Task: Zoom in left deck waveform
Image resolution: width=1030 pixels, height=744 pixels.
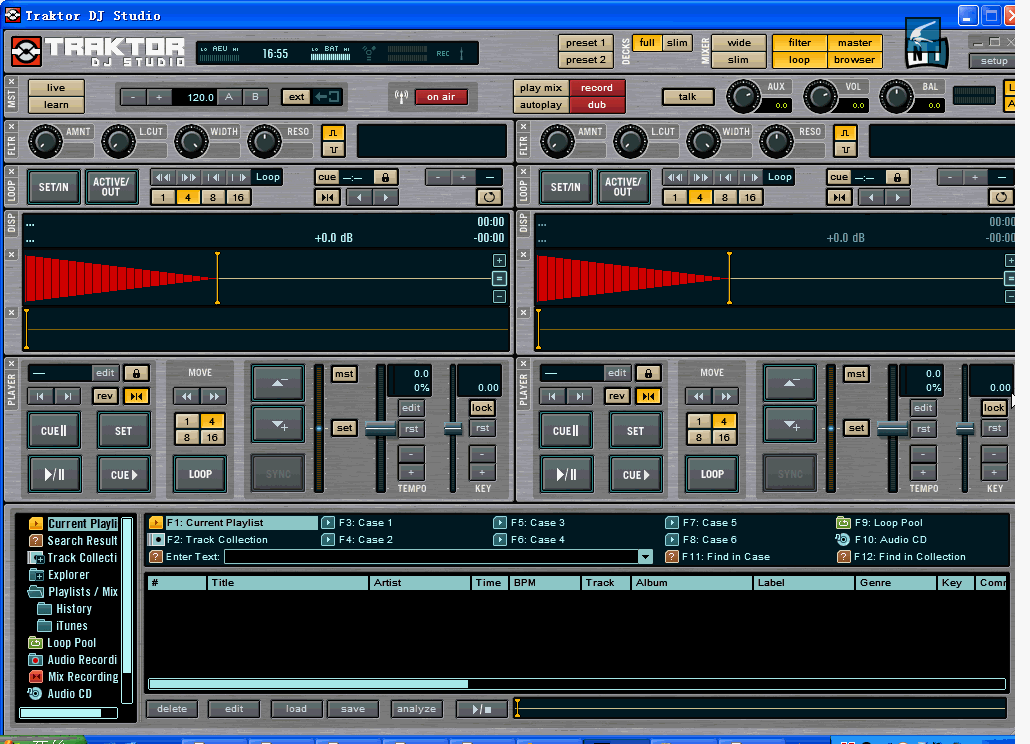Action: 499,261
